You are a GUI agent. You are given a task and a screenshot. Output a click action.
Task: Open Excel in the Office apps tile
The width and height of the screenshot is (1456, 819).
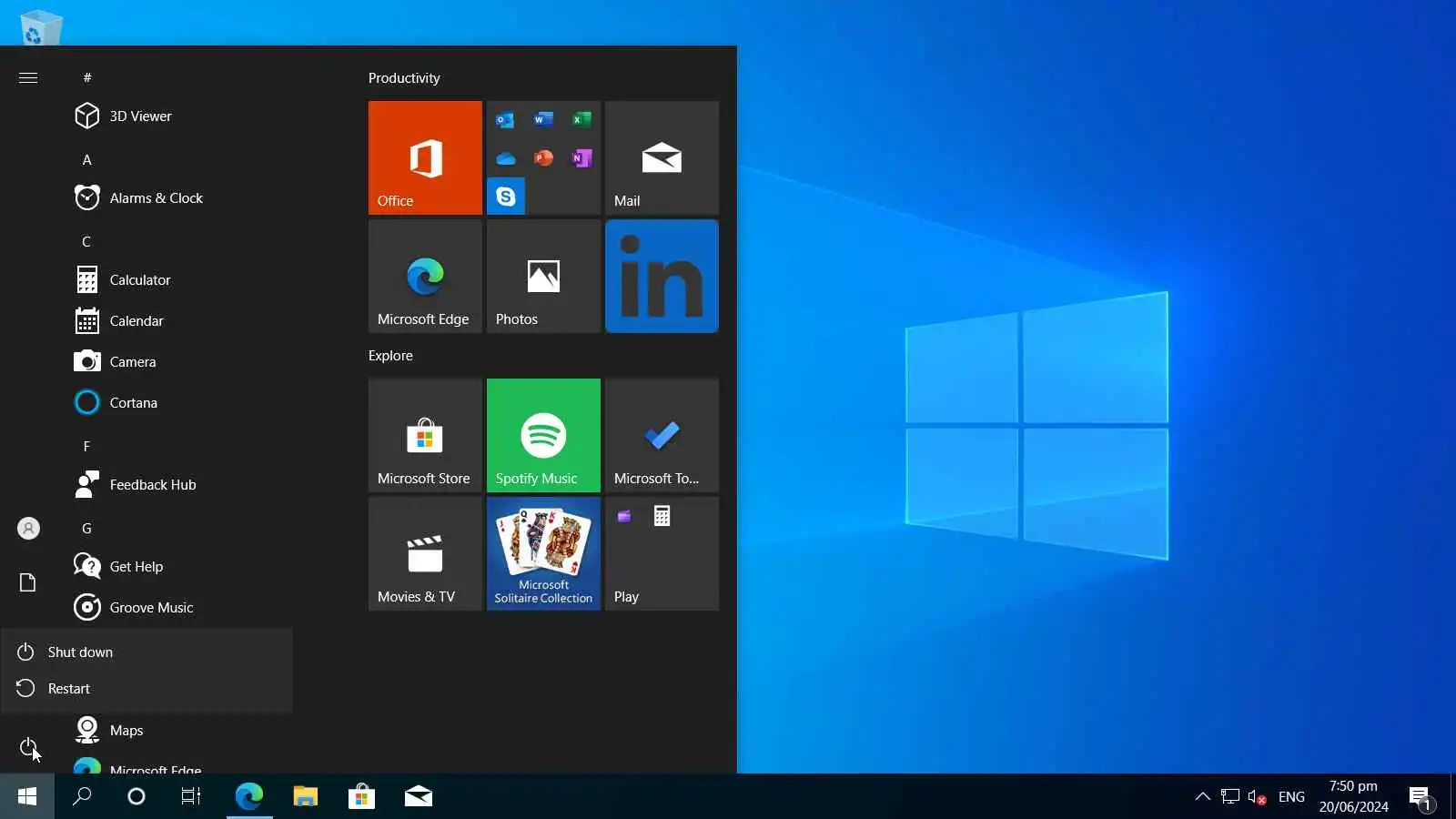581,119
